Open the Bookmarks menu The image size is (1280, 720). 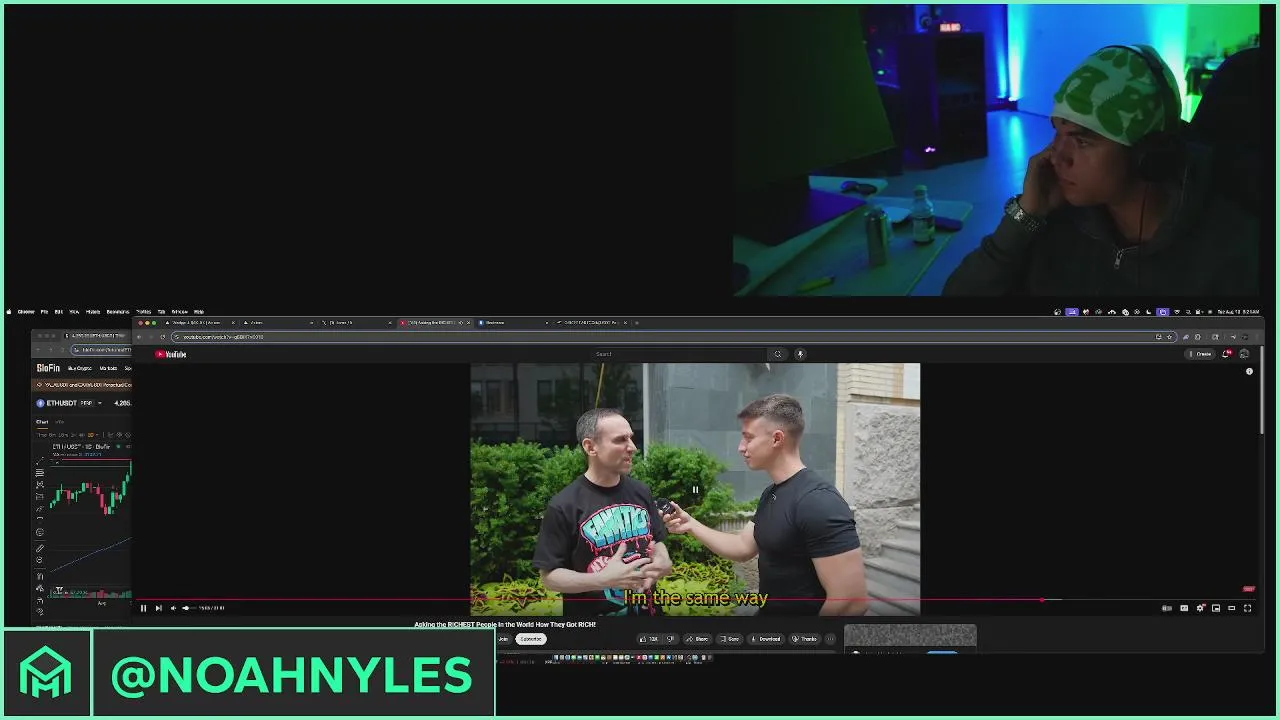coord(118,312)
